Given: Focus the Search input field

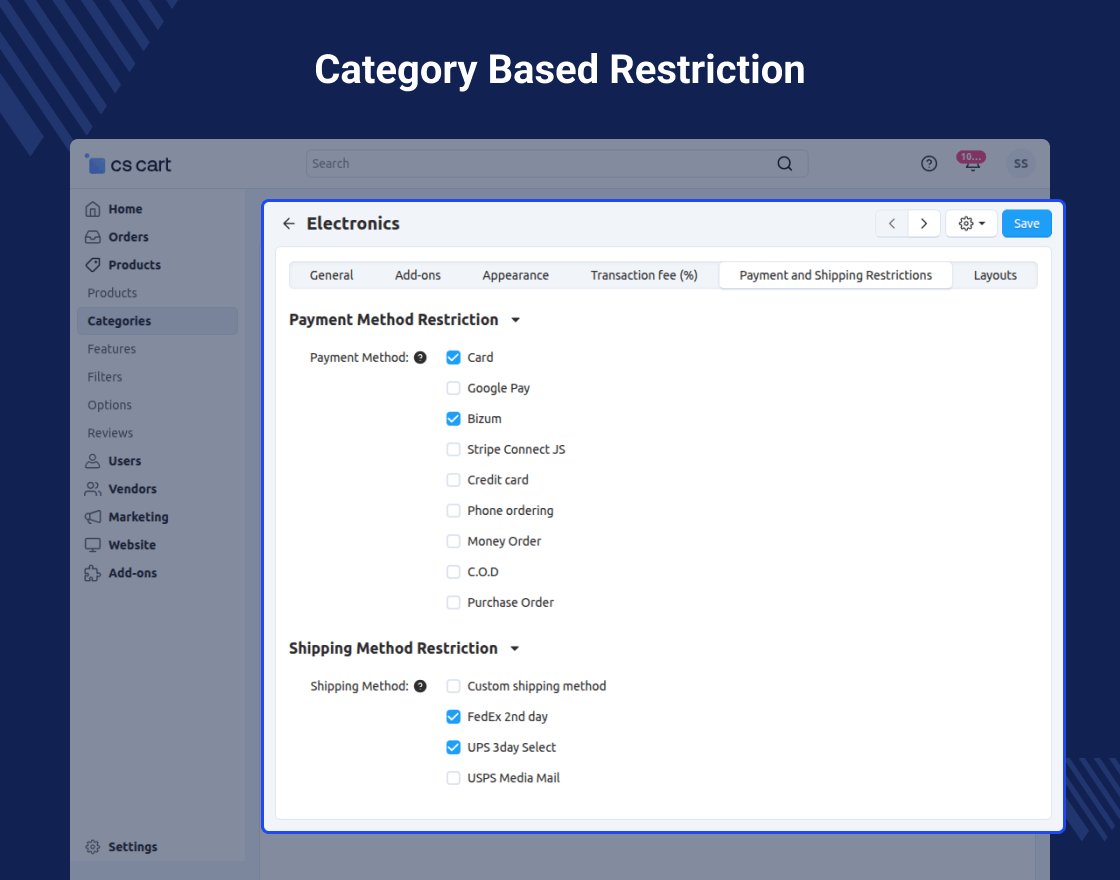Looking at the screenshot, I should (557, 164).
